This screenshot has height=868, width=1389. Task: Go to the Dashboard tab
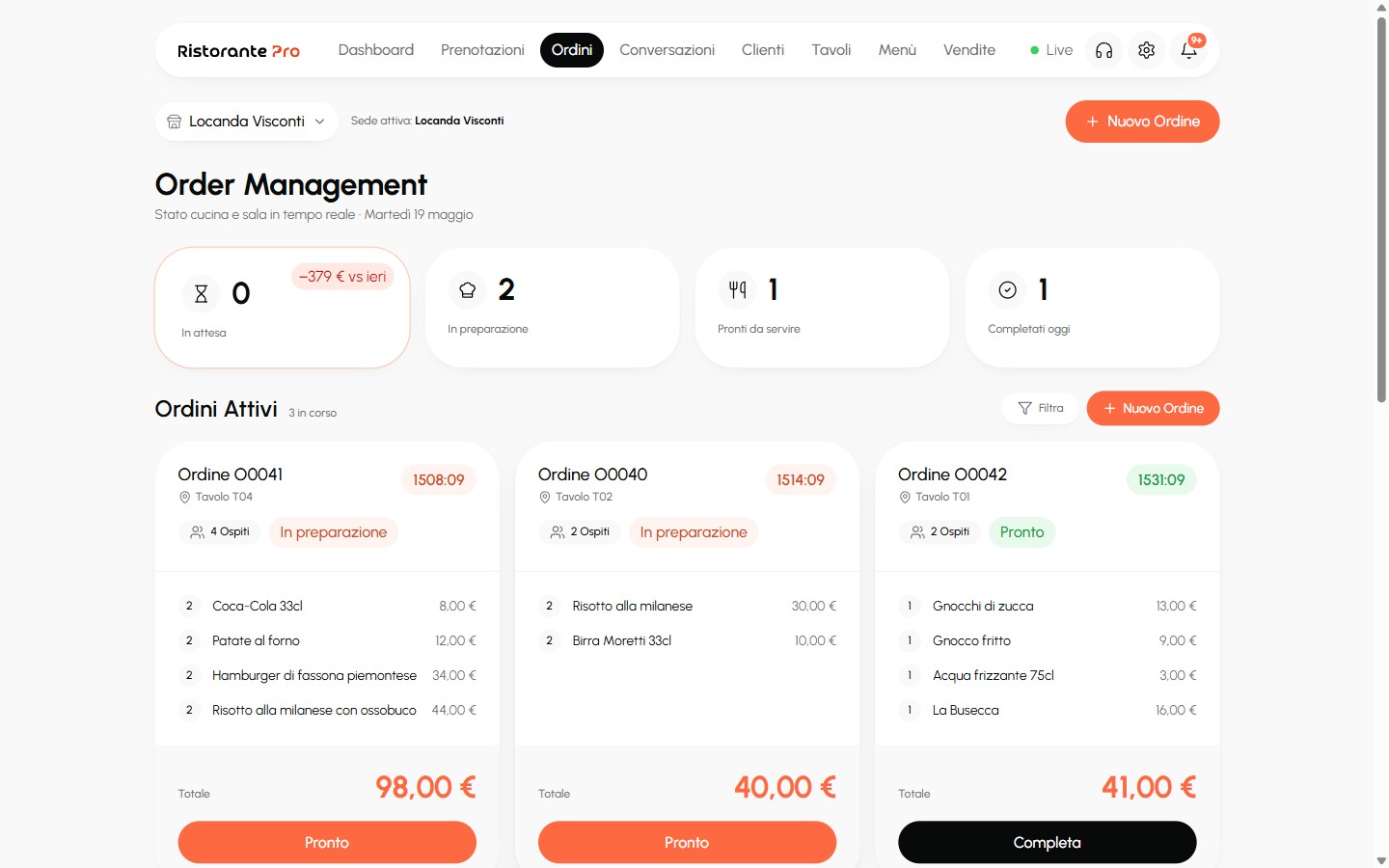(x=376, y=50)
